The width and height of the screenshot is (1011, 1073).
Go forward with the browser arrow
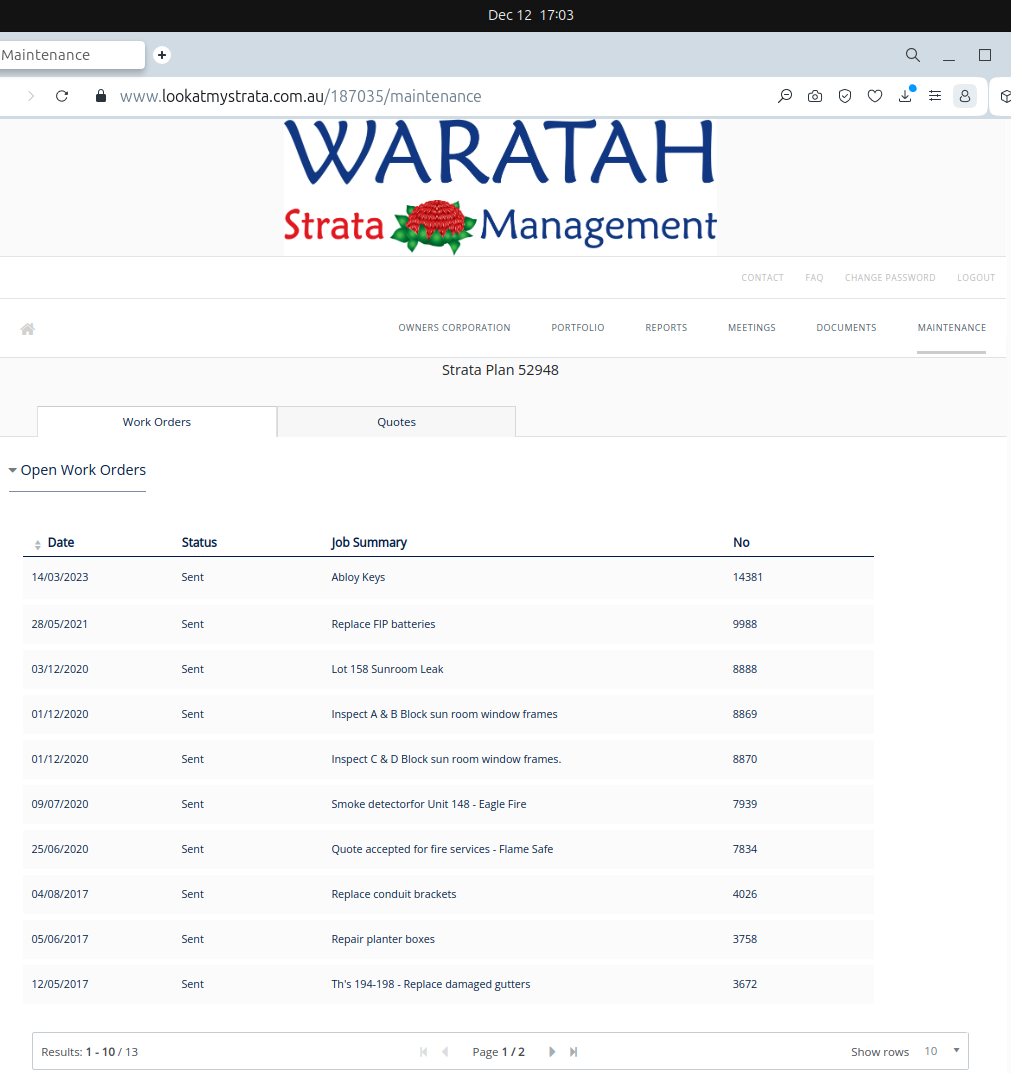point(31,96)
